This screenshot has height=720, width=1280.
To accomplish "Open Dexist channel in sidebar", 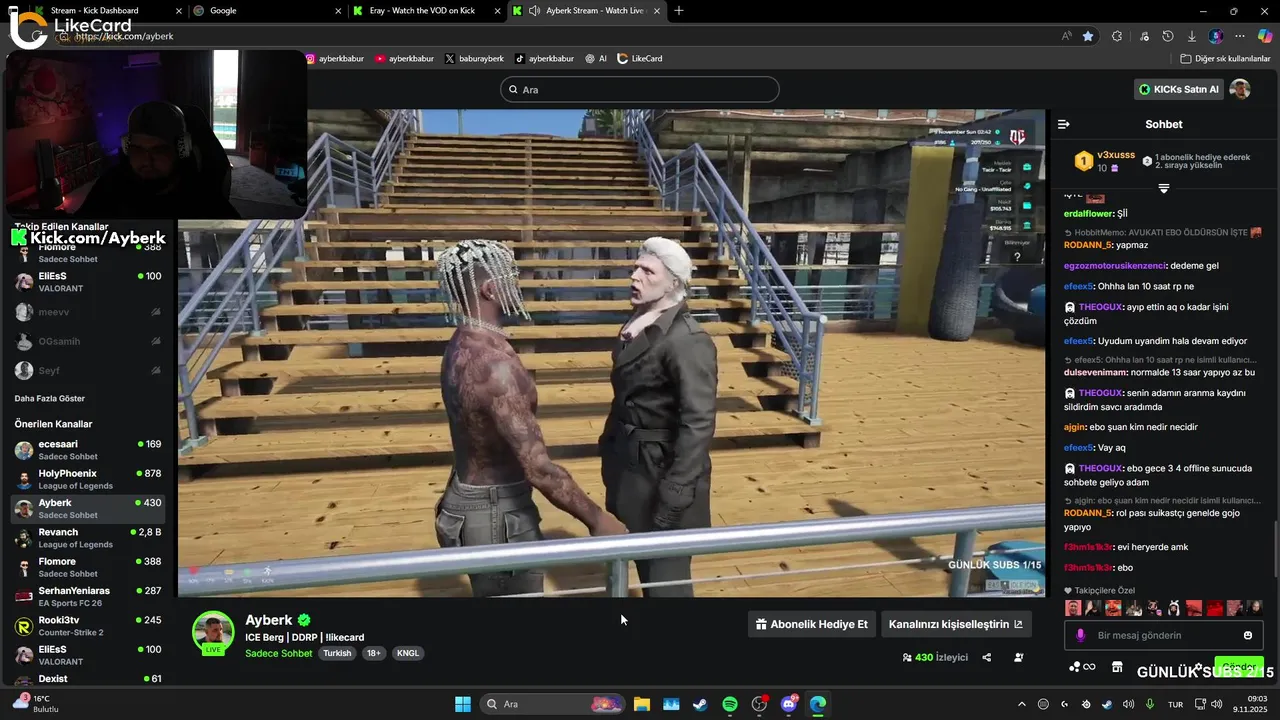I will (88, 679).
